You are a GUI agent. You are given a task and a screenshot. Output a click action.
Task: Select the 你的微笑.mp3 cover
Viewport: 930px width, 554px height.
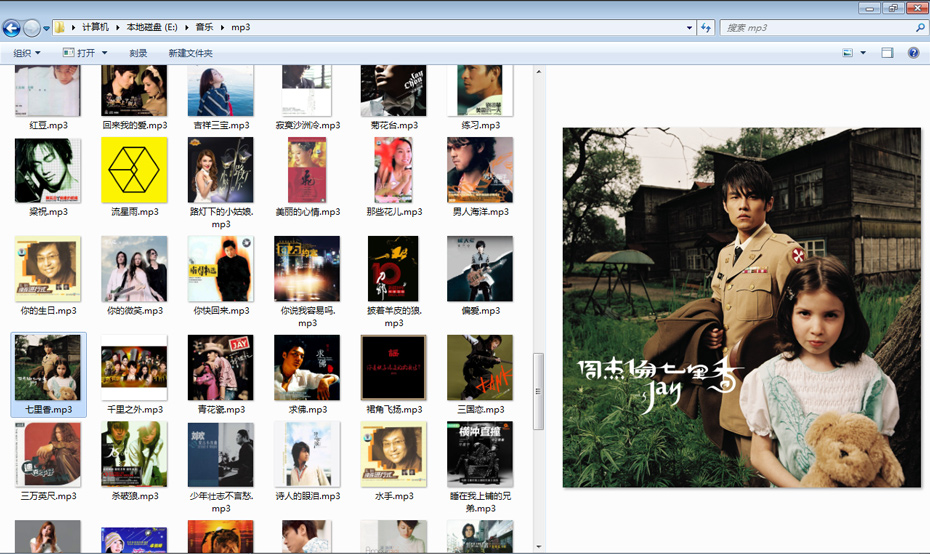[x=134, y=269]
